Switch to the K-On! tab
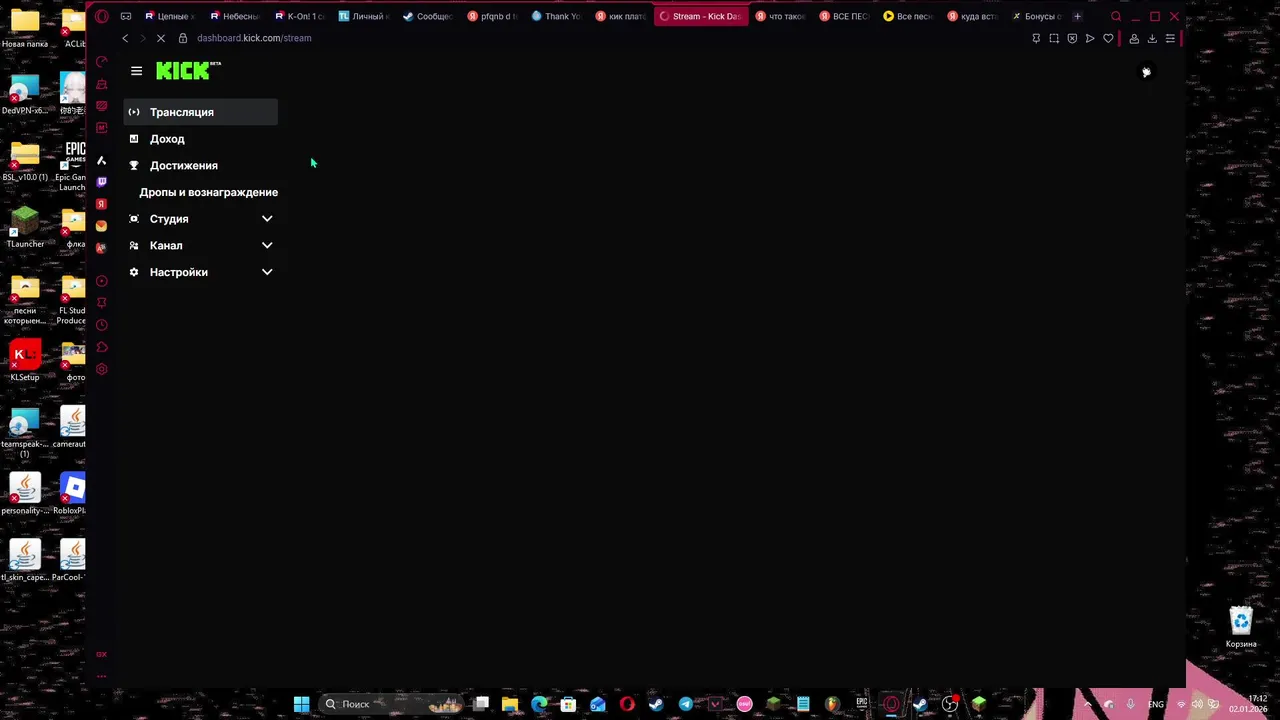1280x720 pixels. pyautogui.click(x=300, y=16)
